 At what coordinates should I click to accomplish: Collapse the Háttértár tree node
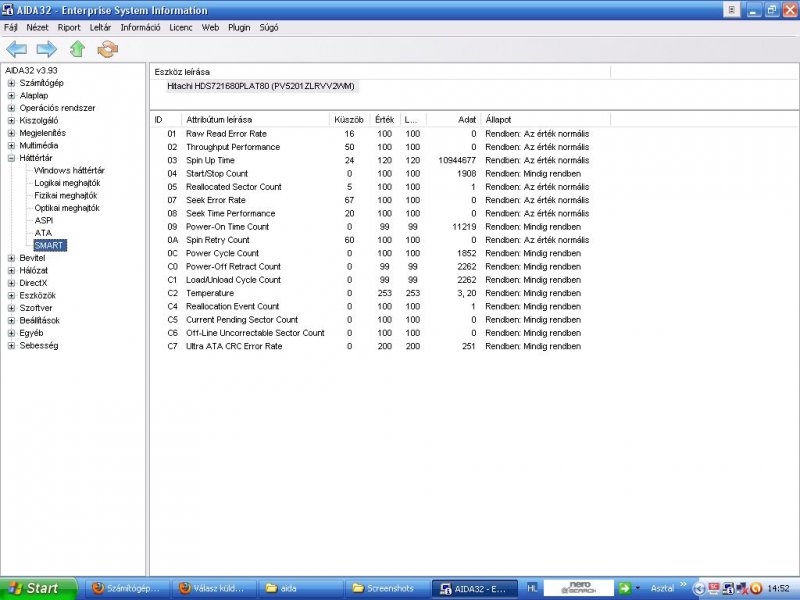coord(11,158)
